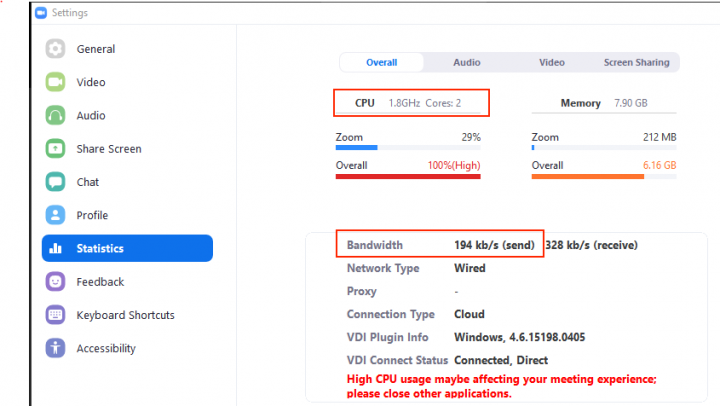Select the Screen Sharing statistics tab
The image size is (720, 406).
[x=636, y=62]
